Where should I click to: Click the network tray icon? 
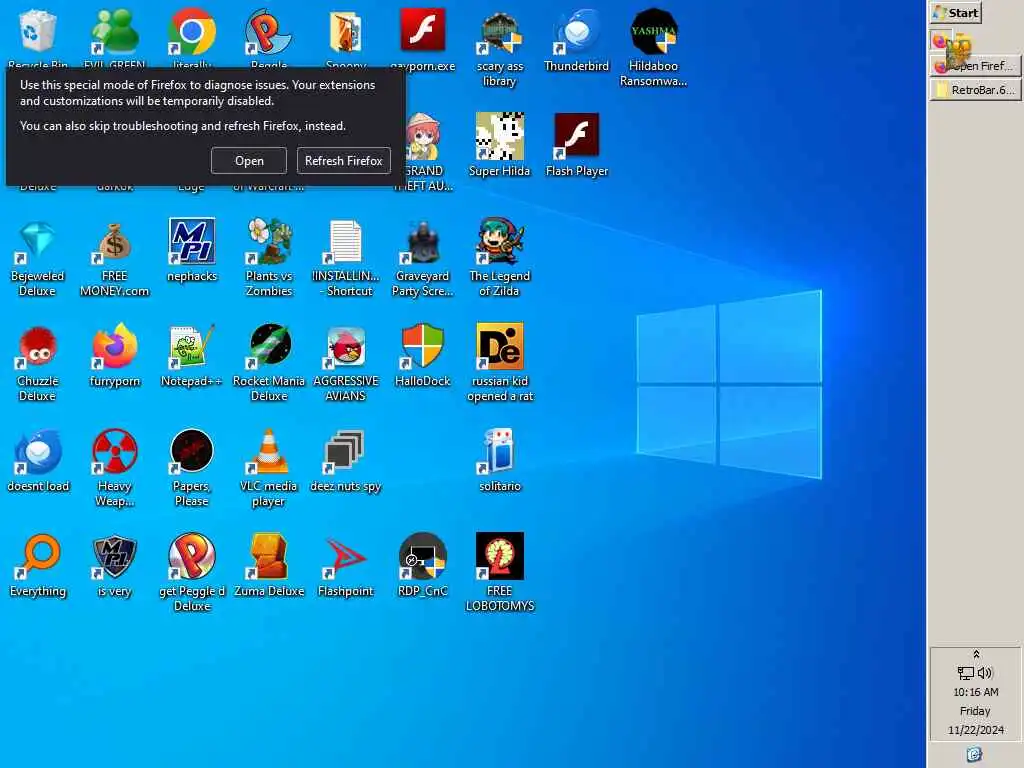click(965, 673)
